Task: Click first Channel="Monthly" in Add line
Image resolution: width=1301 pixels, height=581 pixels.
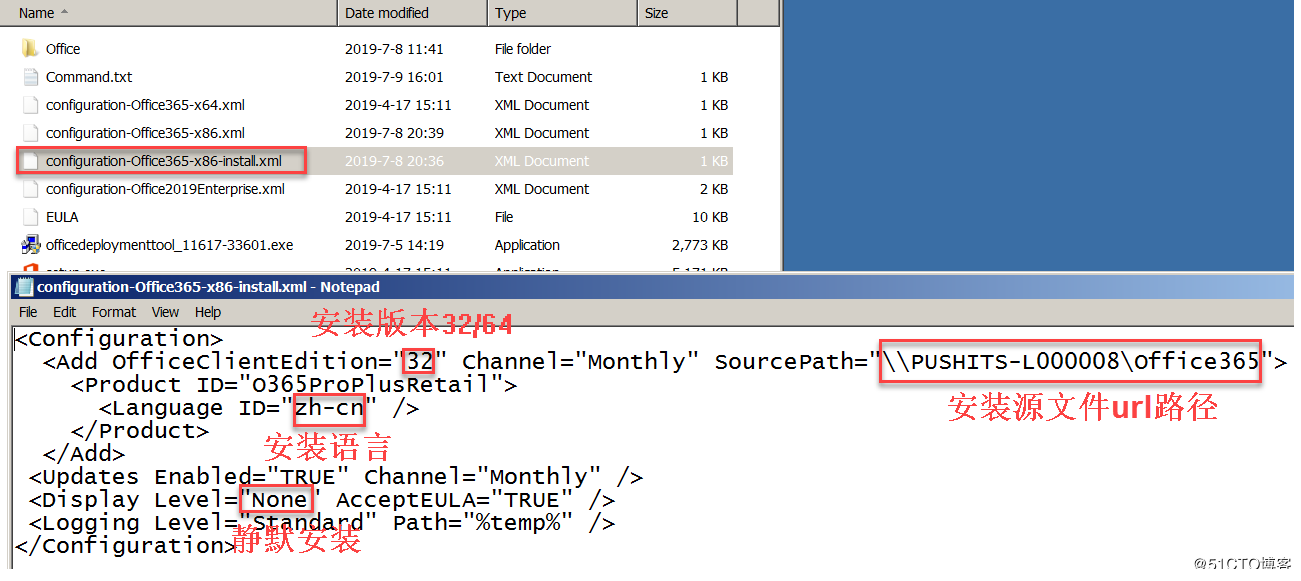Action: tap(581, 362)
